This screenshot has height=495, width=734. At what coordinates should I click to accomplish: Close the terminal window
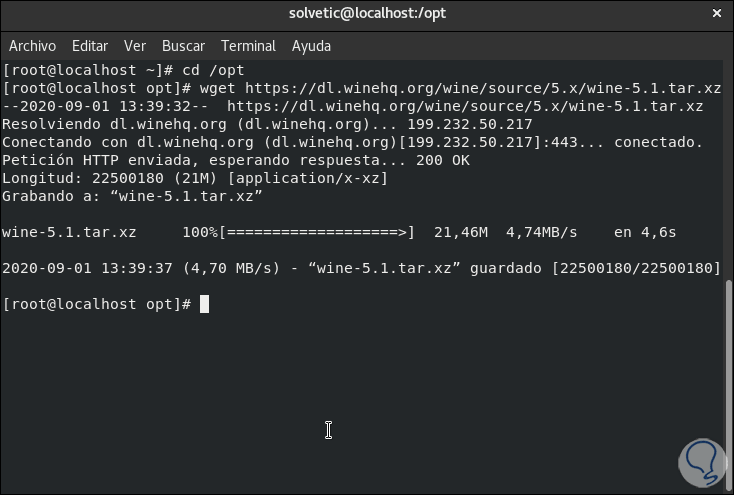(716, 14)
